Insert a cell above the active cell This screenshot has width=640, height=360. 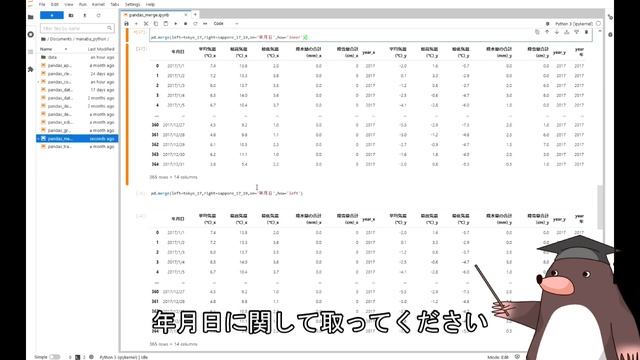coord(567,32)
